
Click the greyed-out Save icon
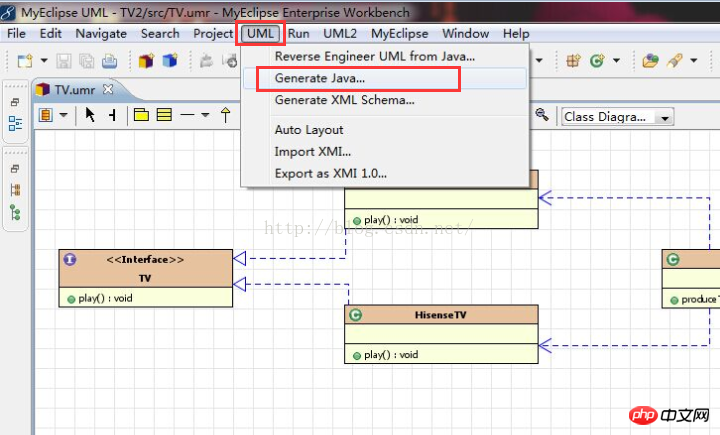[64, 61]
